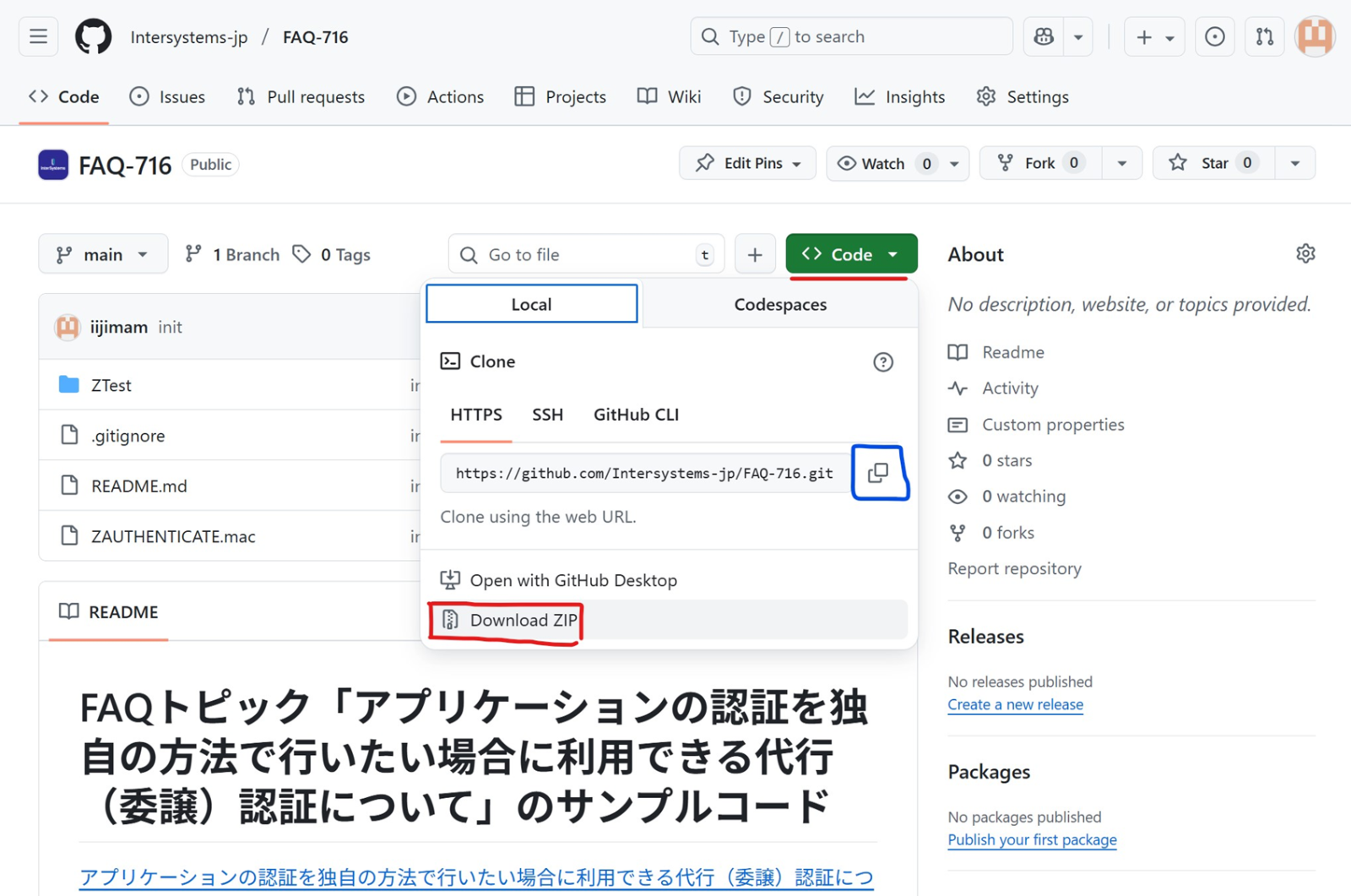Open the pull requests icon in header

coord(1264,36)
